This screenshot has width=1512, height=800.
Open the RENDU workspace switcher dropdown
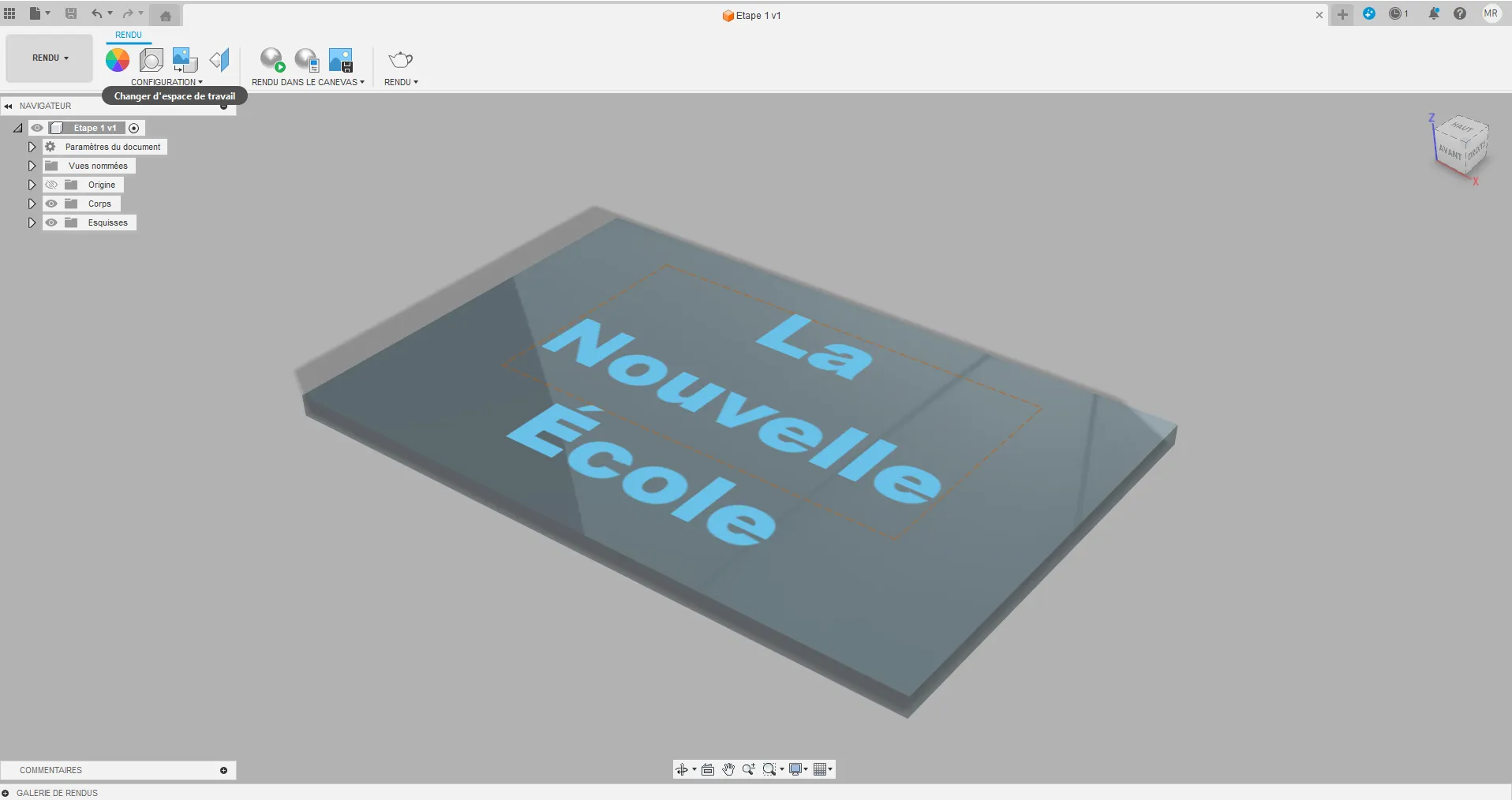point(50,58)
